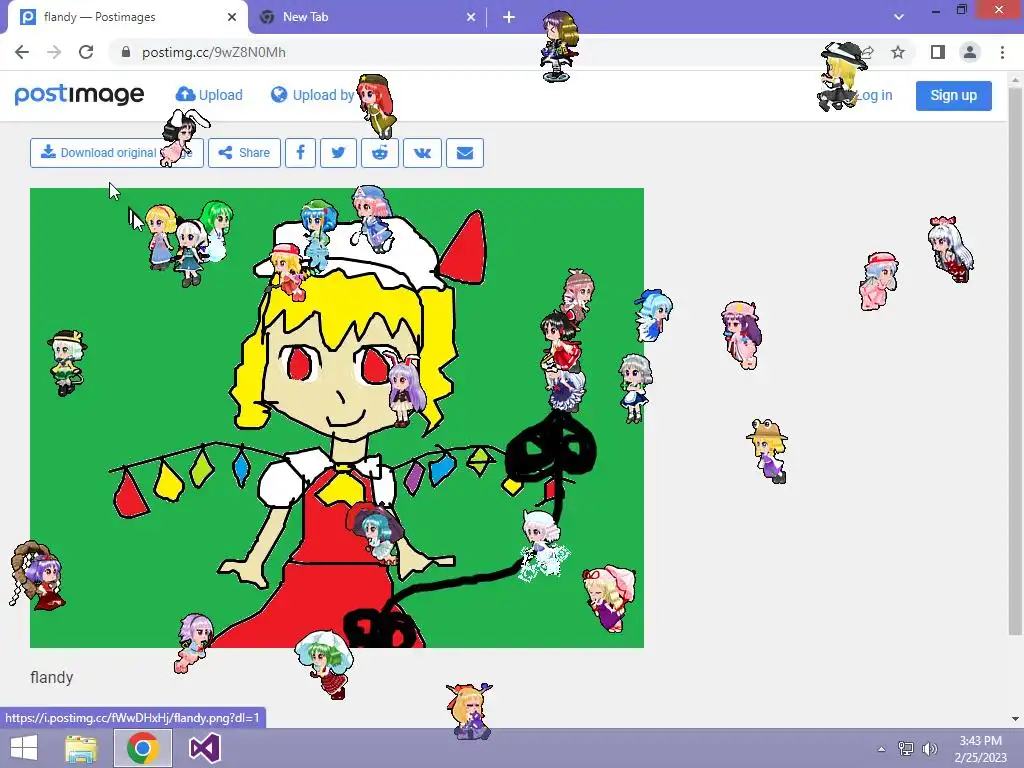Click the address bar URL
This screenshot has width=1024, height=768.
(x=214, y=52)
